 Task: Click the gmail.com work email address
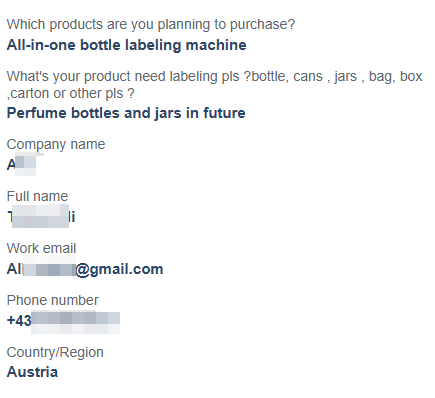click(x=85, y=269)
